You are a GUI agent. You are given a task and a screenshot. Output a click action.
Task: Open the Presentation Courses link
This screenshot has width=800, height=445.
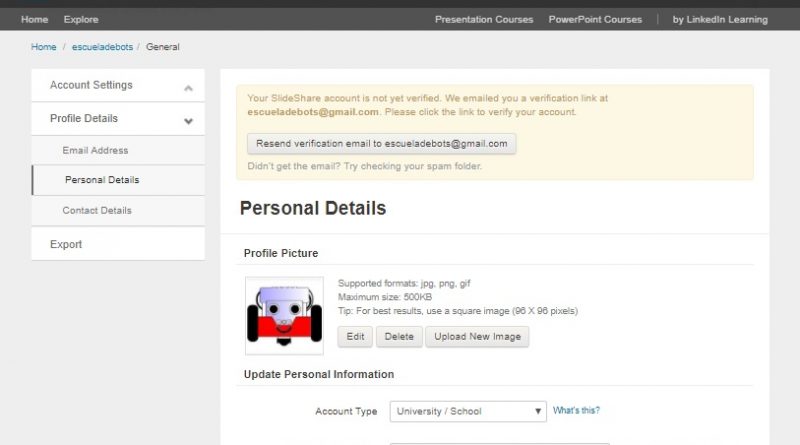click(x=484, y=19)
